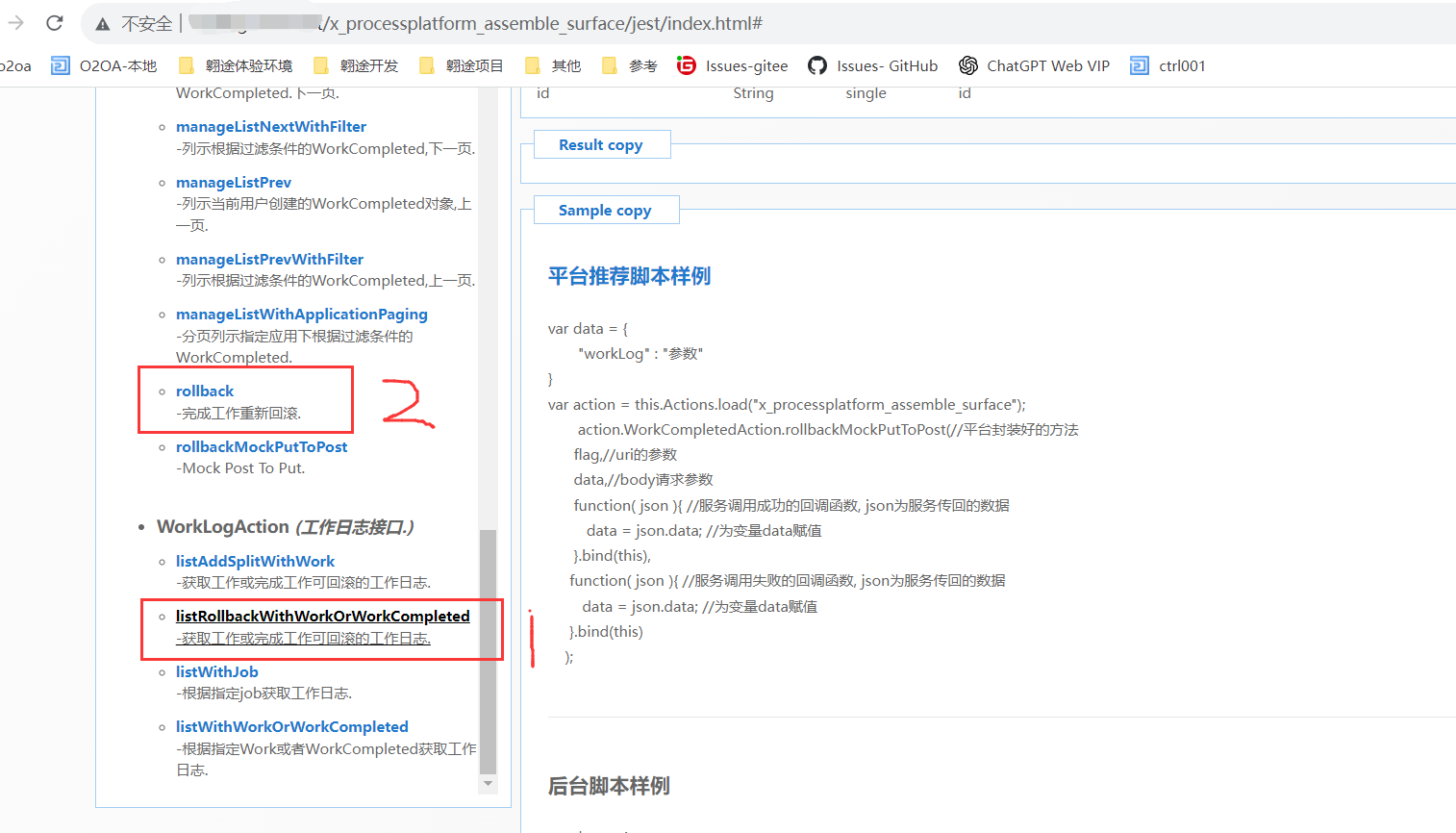Click the 'single' cell in parameter table
The width and height of the screenshot is (1456, 833).
click(x=866, y=92)
